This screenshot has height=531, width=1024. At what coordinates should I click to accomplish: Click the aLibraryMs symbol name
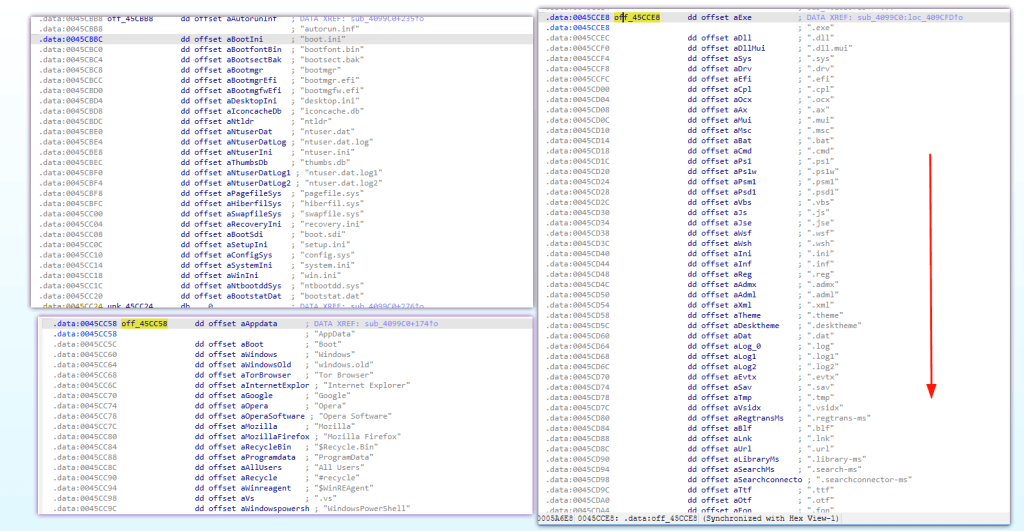[756, 459]
